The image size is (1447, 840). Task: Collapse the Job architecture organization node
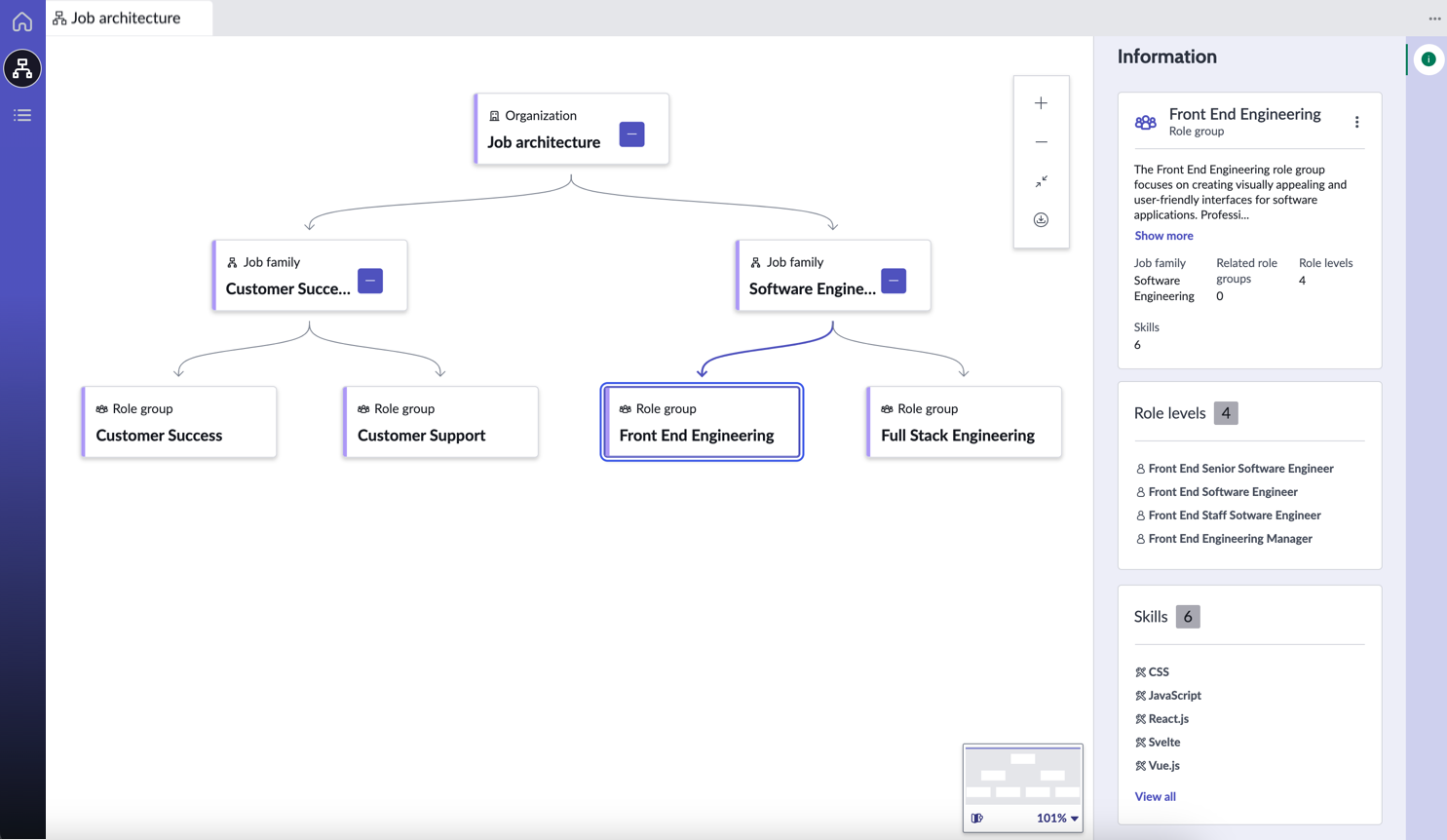pos(631,134)
